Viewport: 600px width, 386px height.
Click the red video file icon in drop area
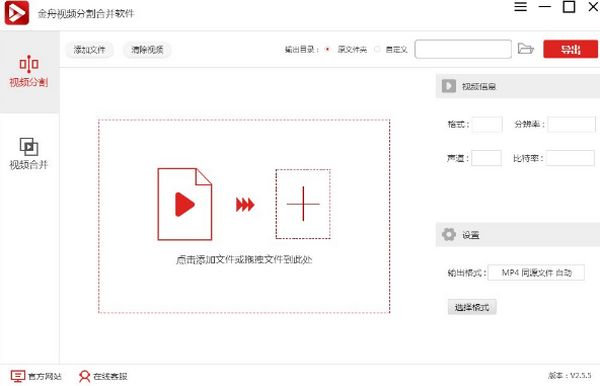[185, 204]
